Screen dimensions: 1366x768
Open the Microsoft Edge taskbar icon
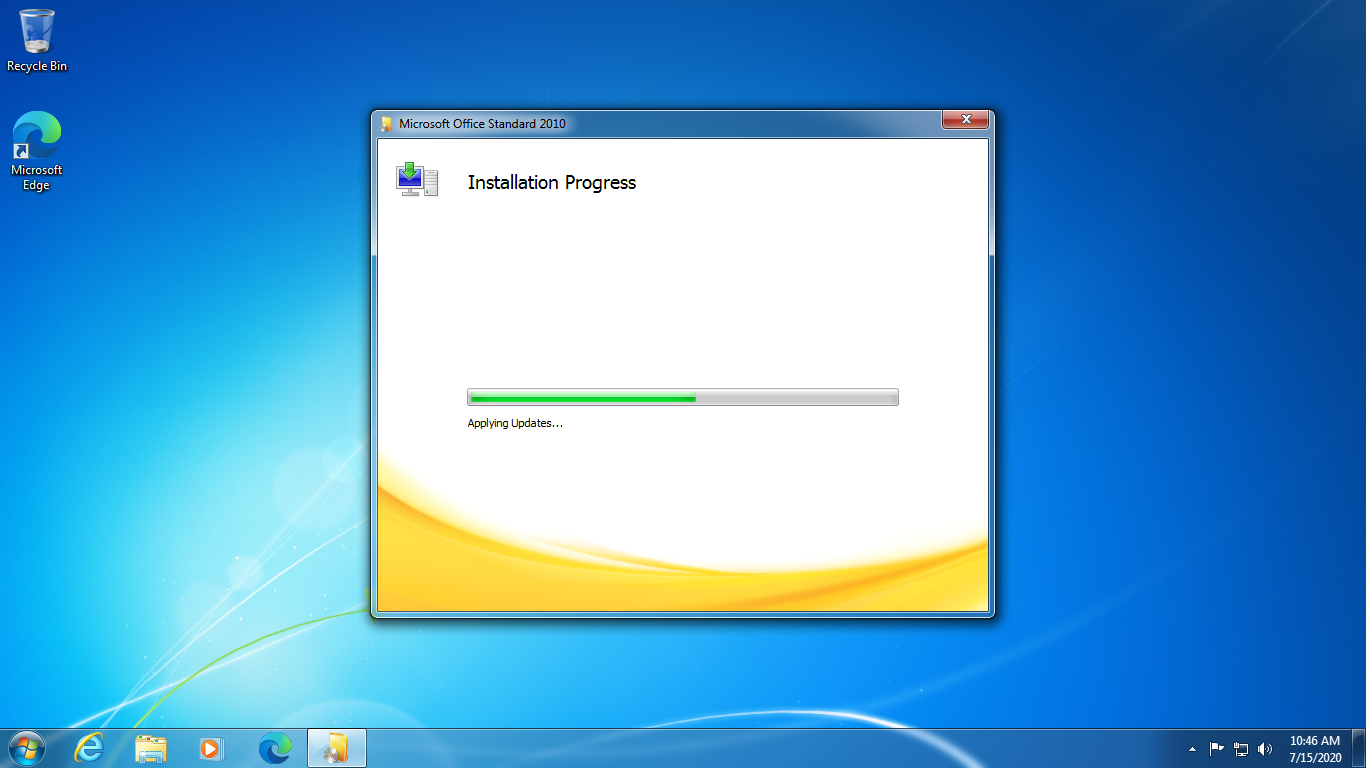click(274, 748)
